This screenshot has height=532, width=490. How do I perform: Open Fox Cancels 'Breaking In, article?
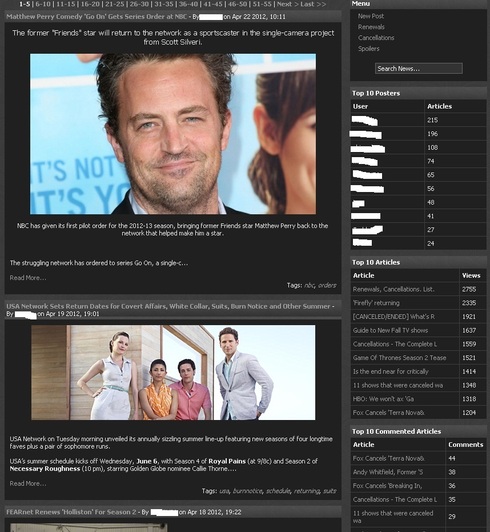click(x=387, y=486)
